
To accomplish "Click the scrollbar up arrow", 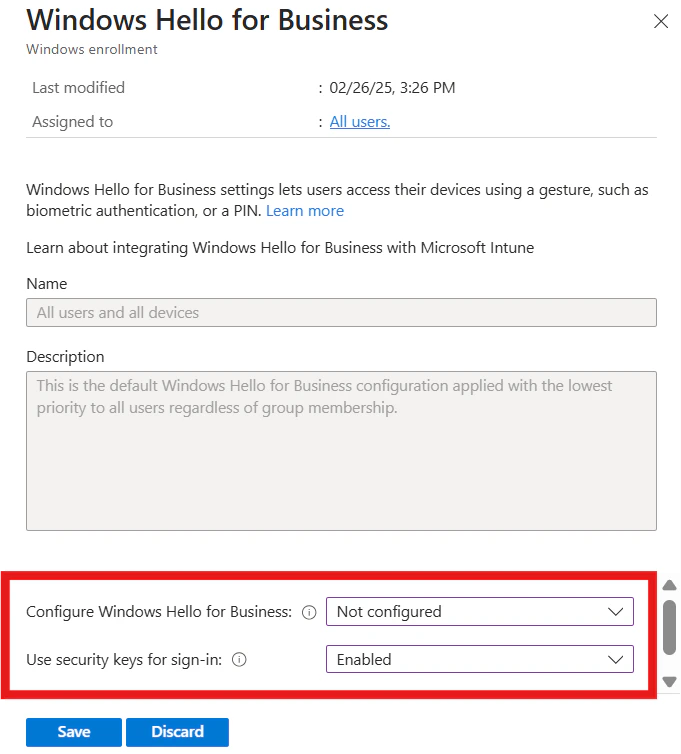I will [669, 585].
